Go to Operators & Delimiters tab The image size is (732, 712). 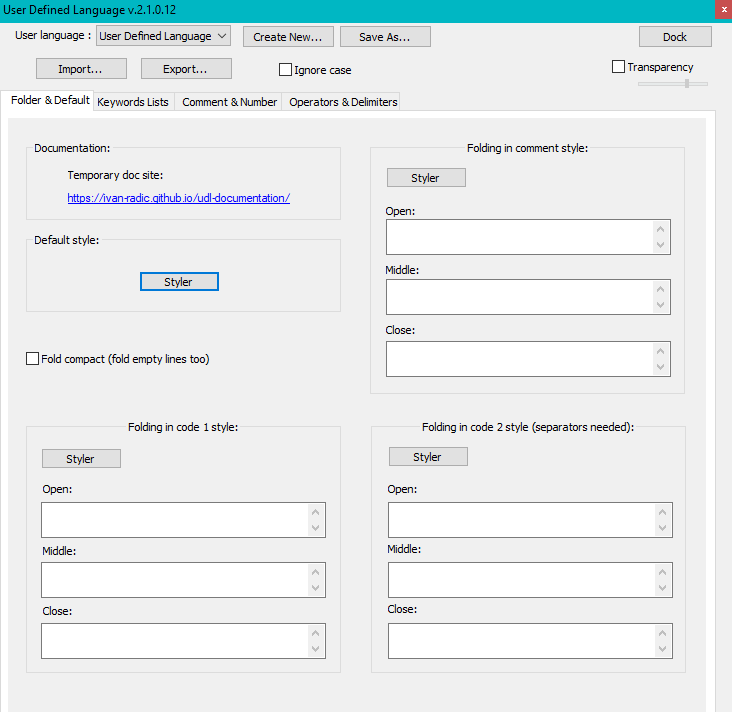[x=343, y=102]
